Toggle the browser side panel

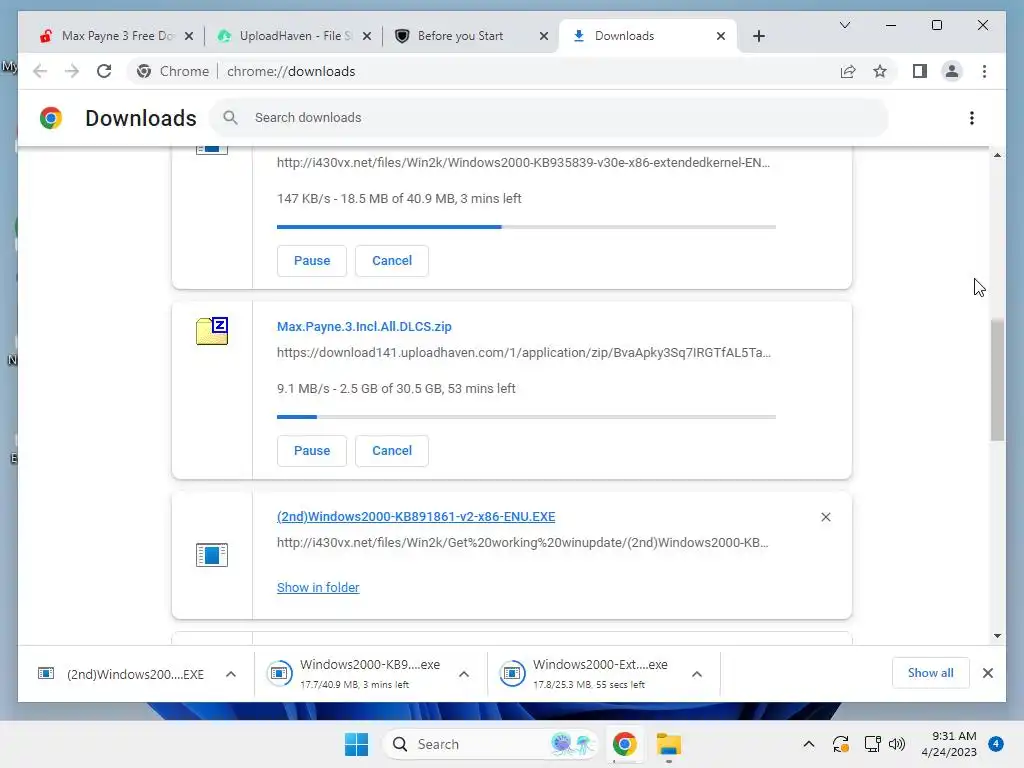click(x=920, y=71)
